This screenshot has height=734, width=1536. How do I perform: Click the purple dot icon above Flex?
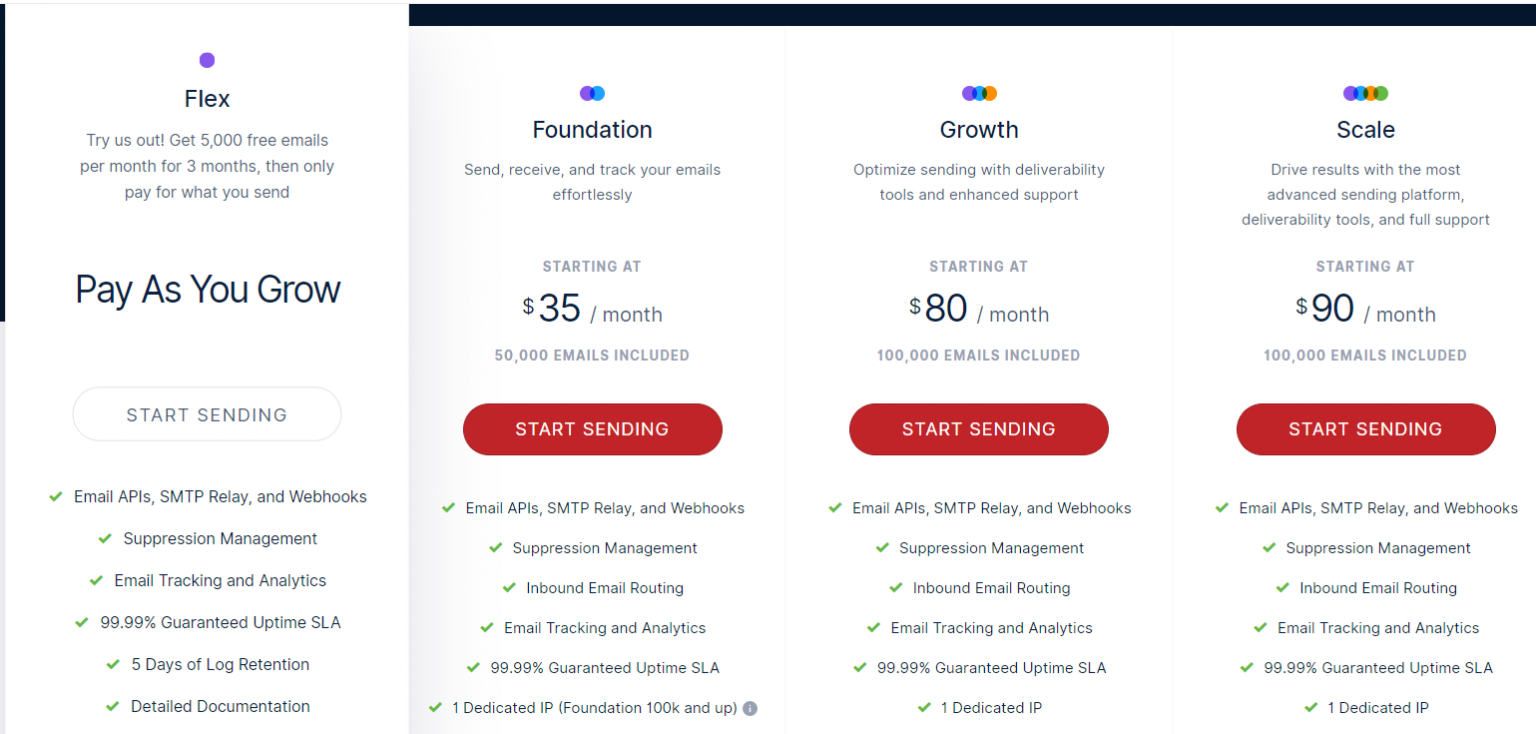tap(207, 60)
